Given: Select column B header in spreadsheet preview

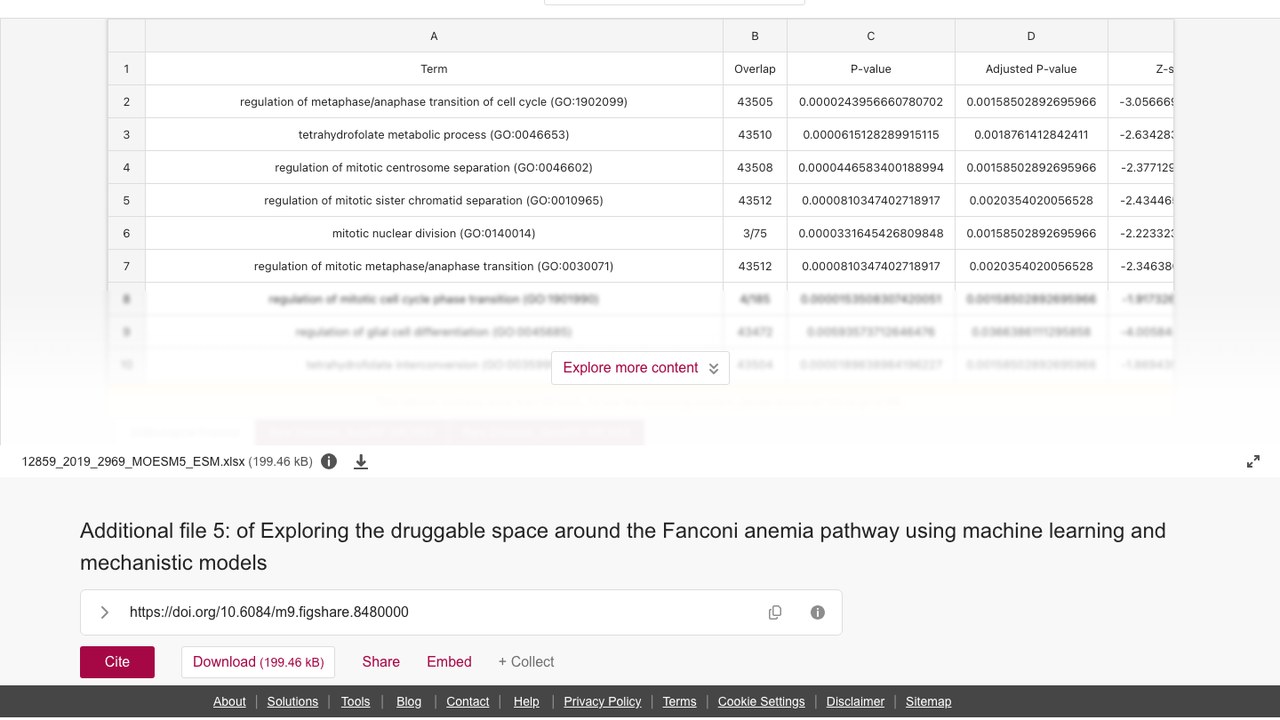Looking at the screenshot, I should [755, 36].
